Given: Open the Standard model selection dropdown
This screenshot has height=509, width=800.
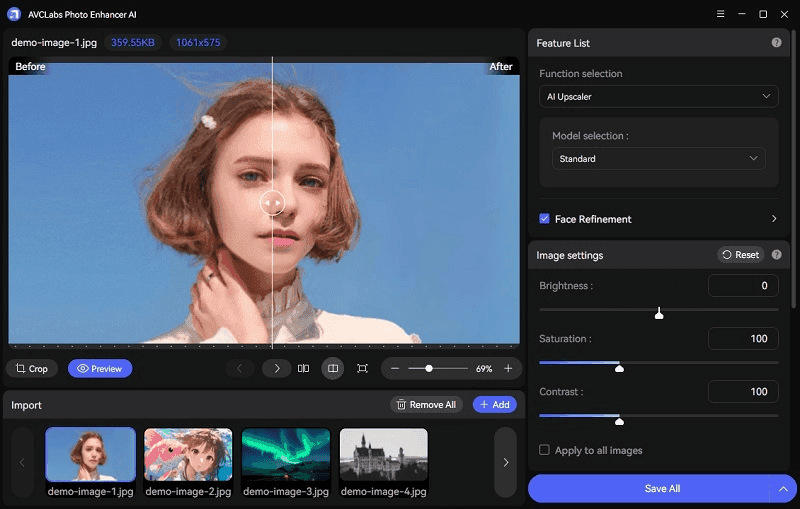Looking at the screenshot, I should click(658, 159).
